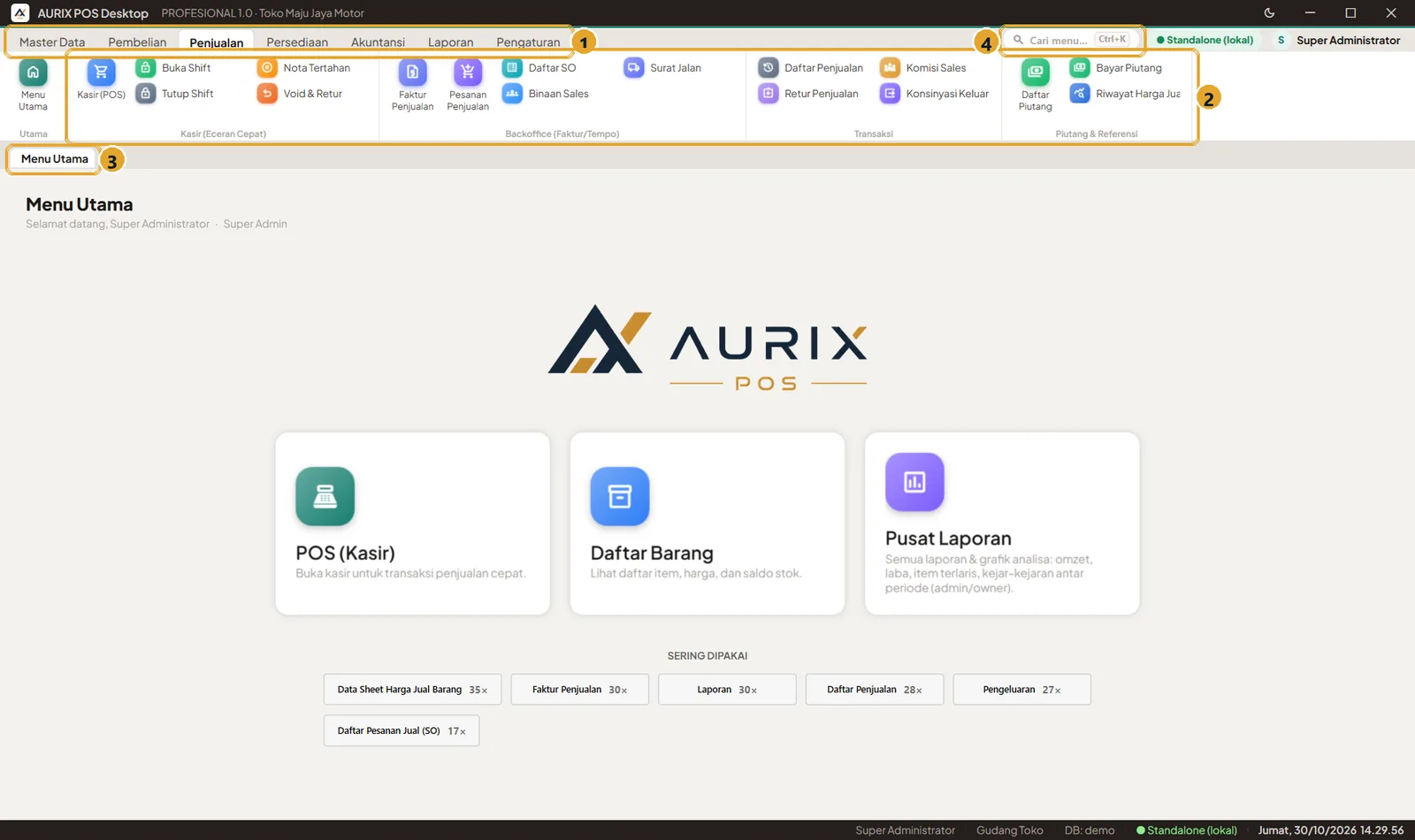Select the Menu Utama document tab
Image resolution: width=1415 pixels, height=840 pixels.
[x=55, y=158]
